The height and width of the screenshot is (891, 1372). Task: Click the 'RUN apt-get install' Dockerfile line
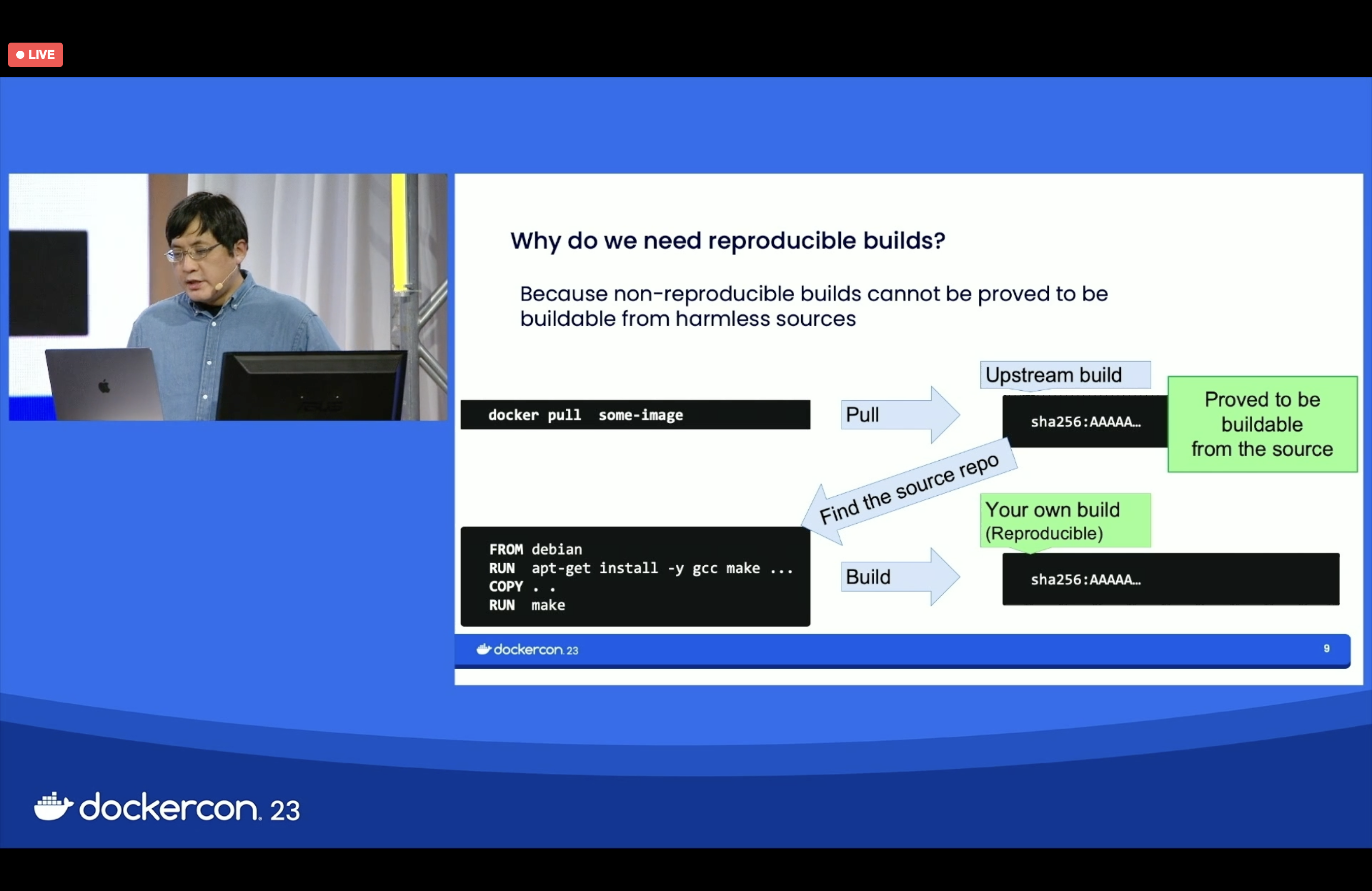(x=641, y=568)
